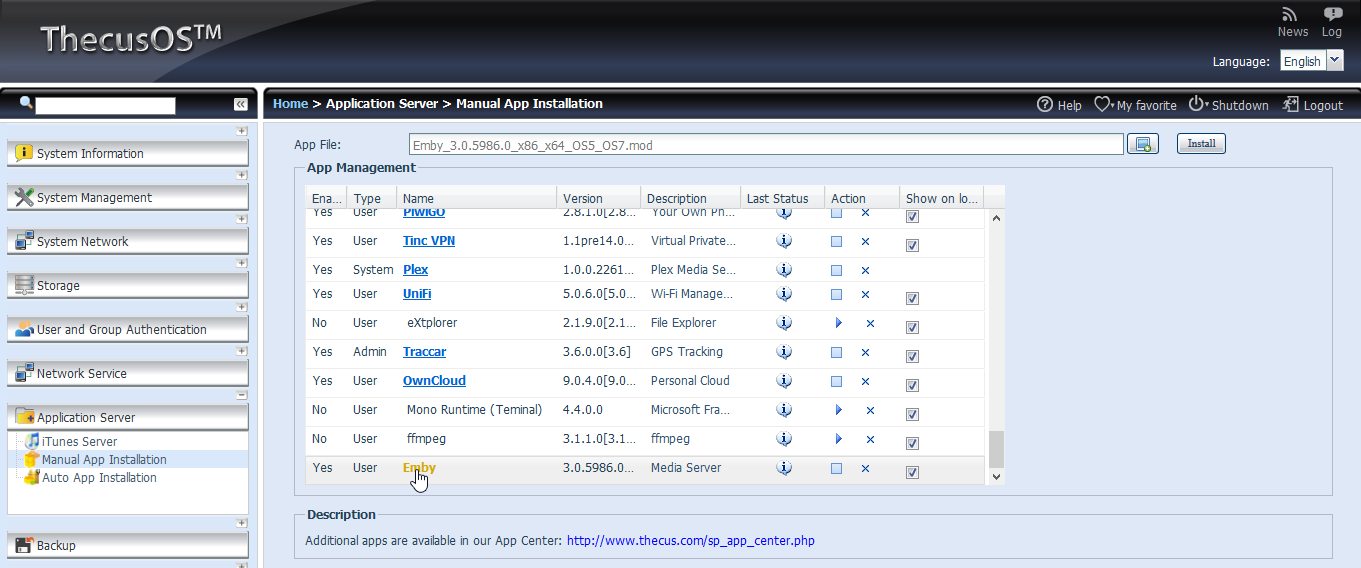Screen dimensions: 1361x568
Task: Start the Mono Runtime app
Action: click(x=838, y=410)
